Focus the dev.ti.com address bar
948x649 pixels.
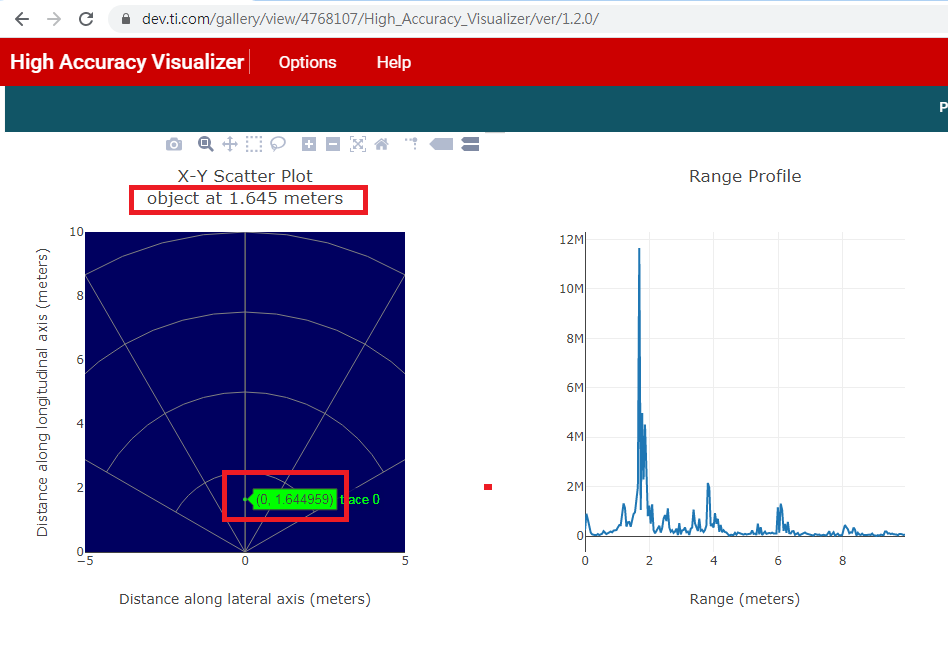(x=370, y=19)
